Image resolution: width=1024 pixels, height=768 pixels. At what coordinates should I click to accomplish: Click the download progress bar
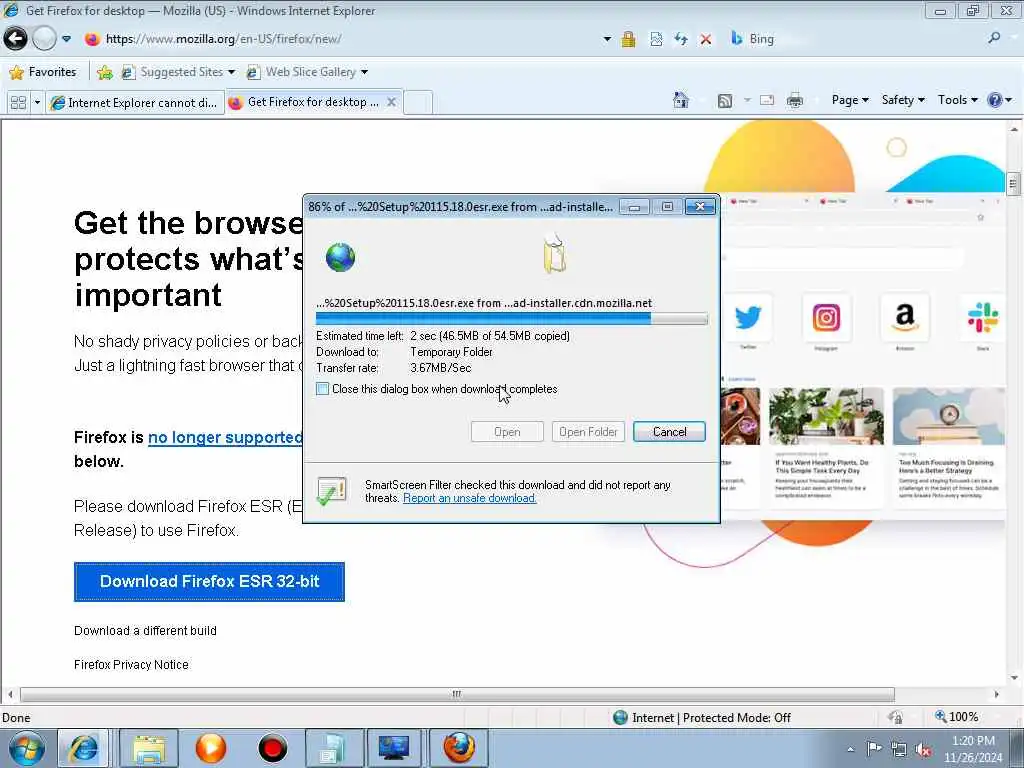coord(511,319)
